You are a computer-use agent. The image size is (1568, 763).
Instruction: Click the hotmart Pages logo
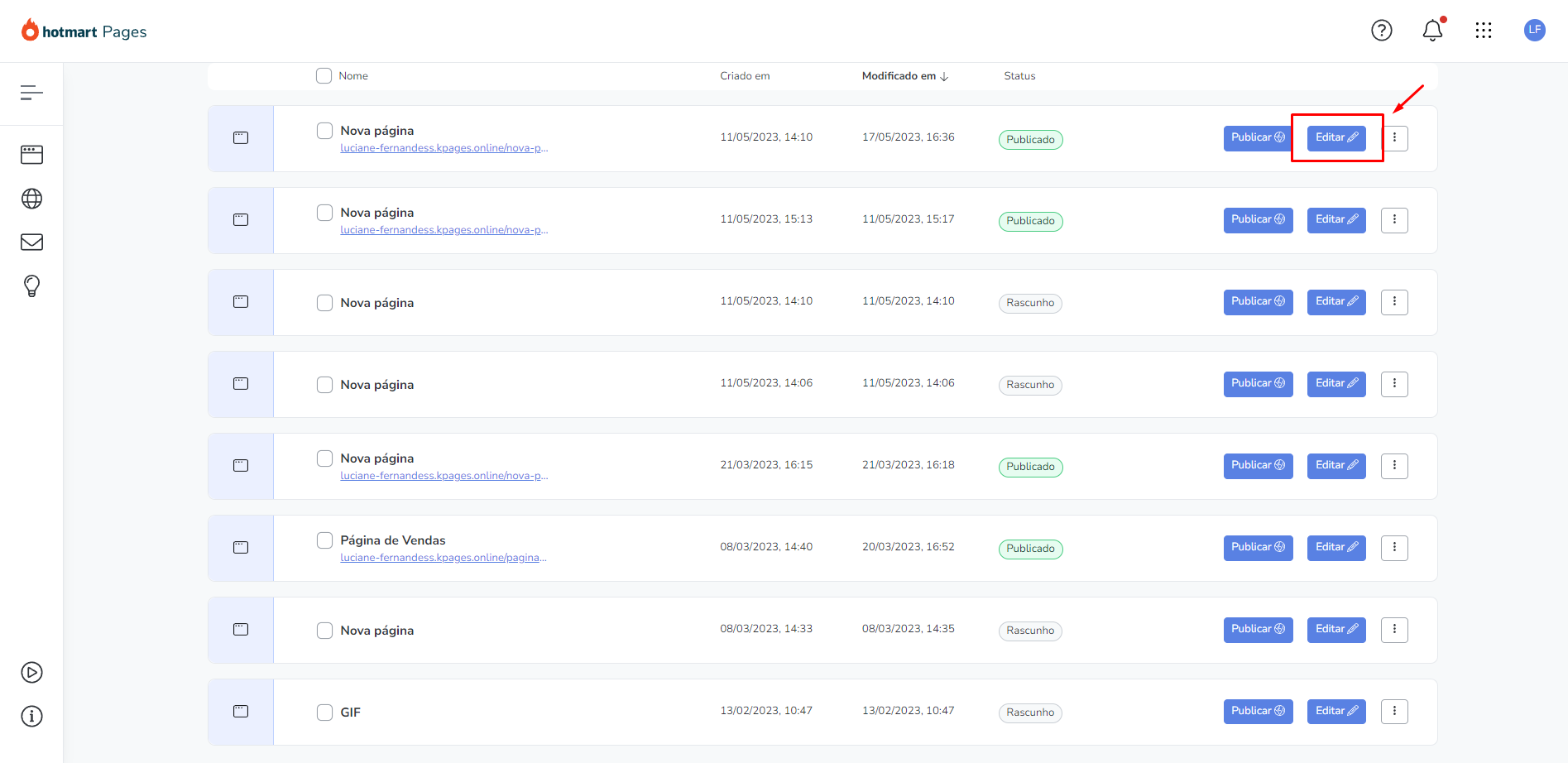click(84, 31)
